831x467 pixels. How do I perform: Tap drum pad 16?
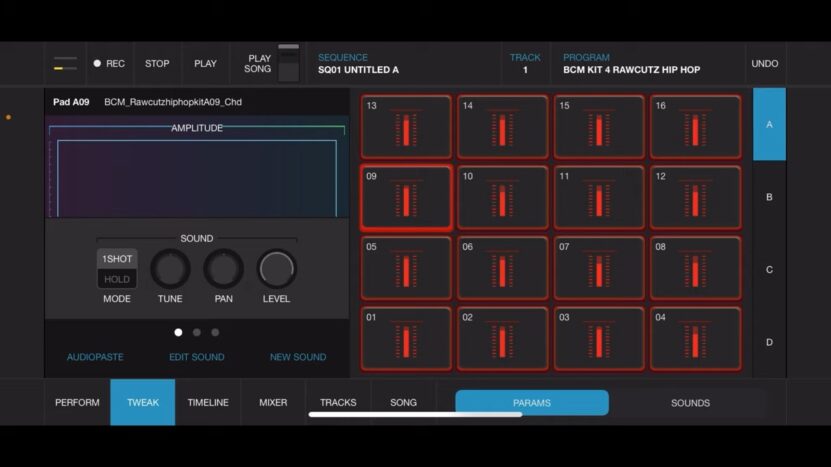click(695, 127)
